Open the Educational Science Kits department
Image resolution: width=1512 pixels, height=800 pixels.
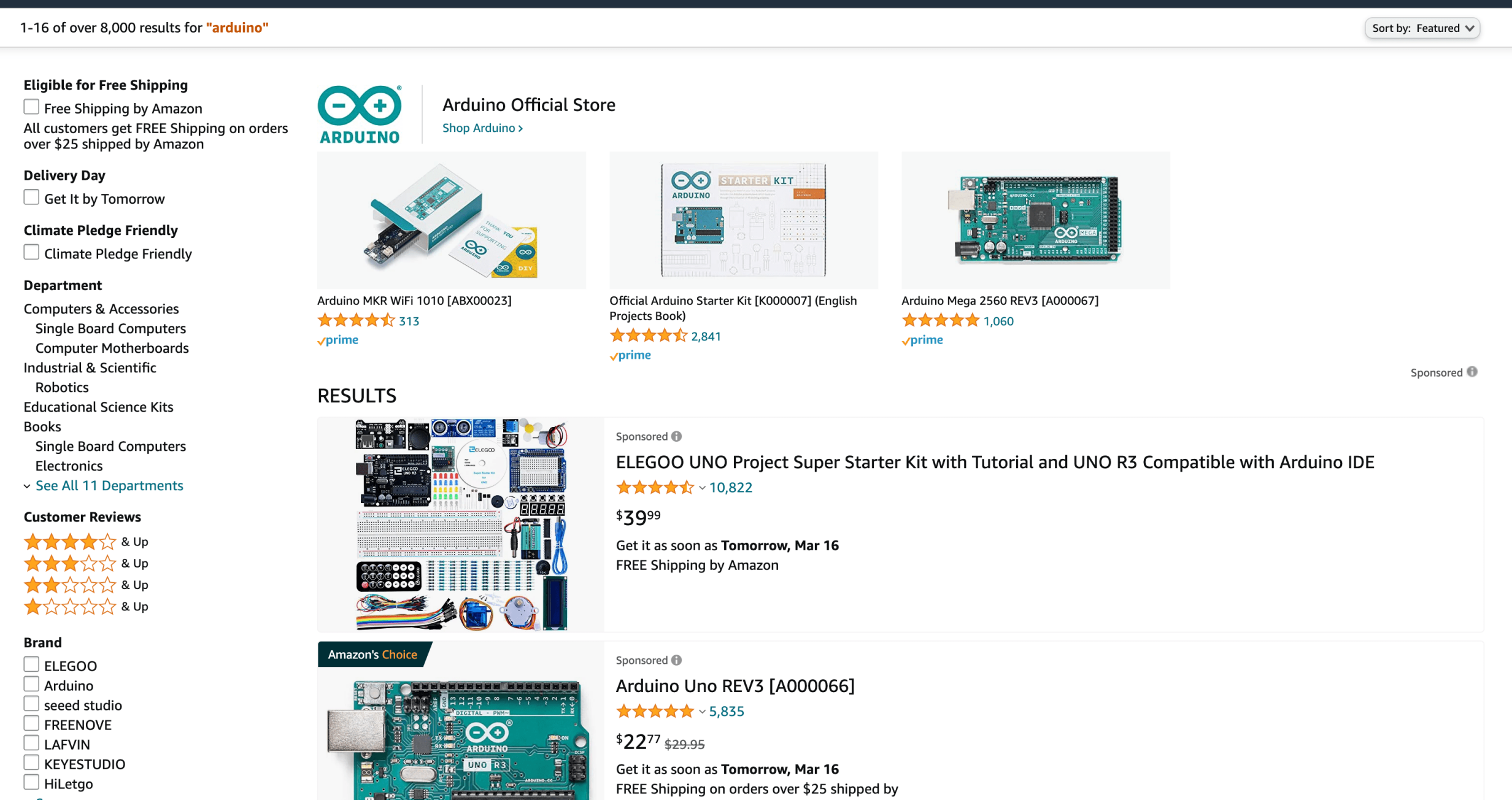(x=98, y=407)
